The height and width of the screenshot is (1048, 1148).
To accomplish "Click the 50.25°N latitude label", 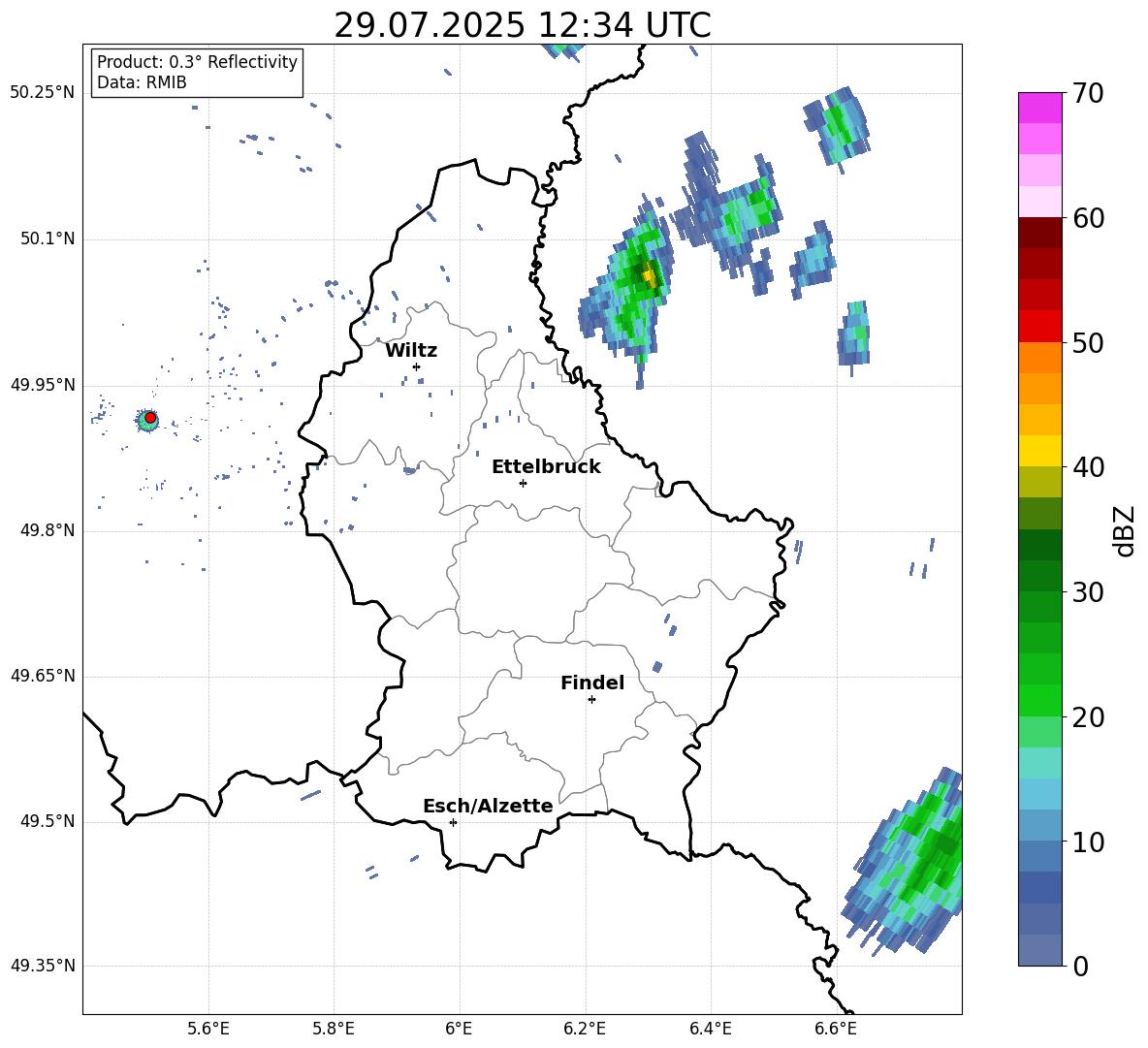I will tap(43, 93).
